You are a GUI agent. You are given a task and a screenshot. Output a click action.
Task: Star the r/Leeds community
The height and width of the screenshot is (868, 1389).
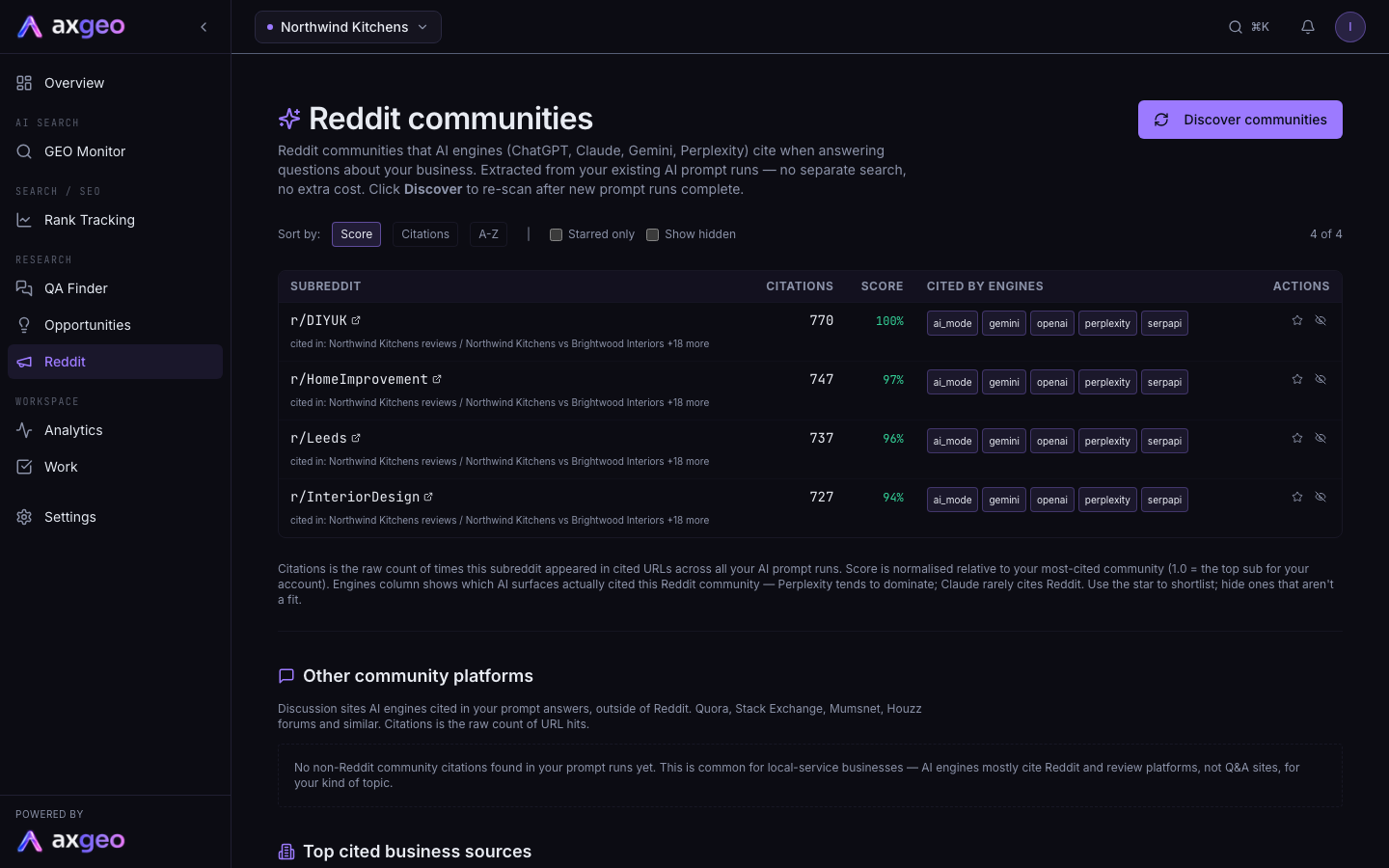coord(1297,438)
